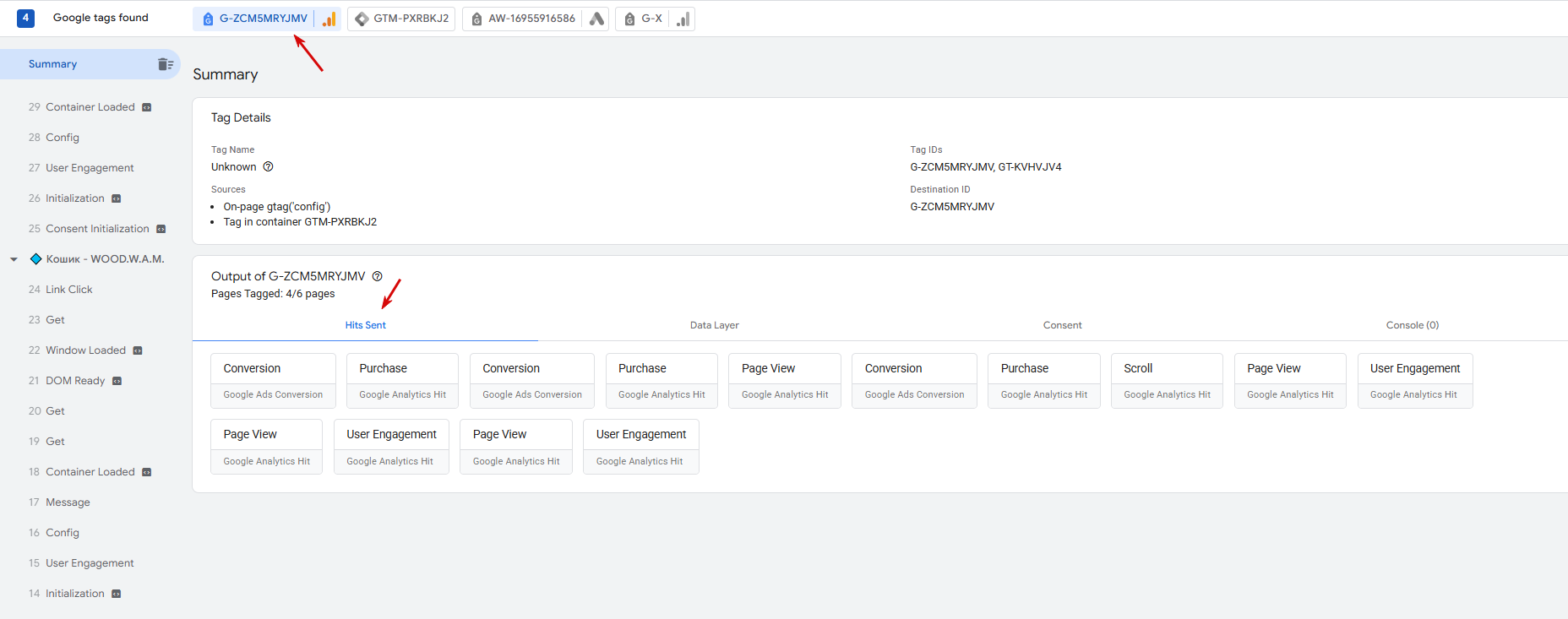Select event 18 Container Loaded
Image resolution: width=1568 pixels, height=619 pixels.
pos(90,472)
